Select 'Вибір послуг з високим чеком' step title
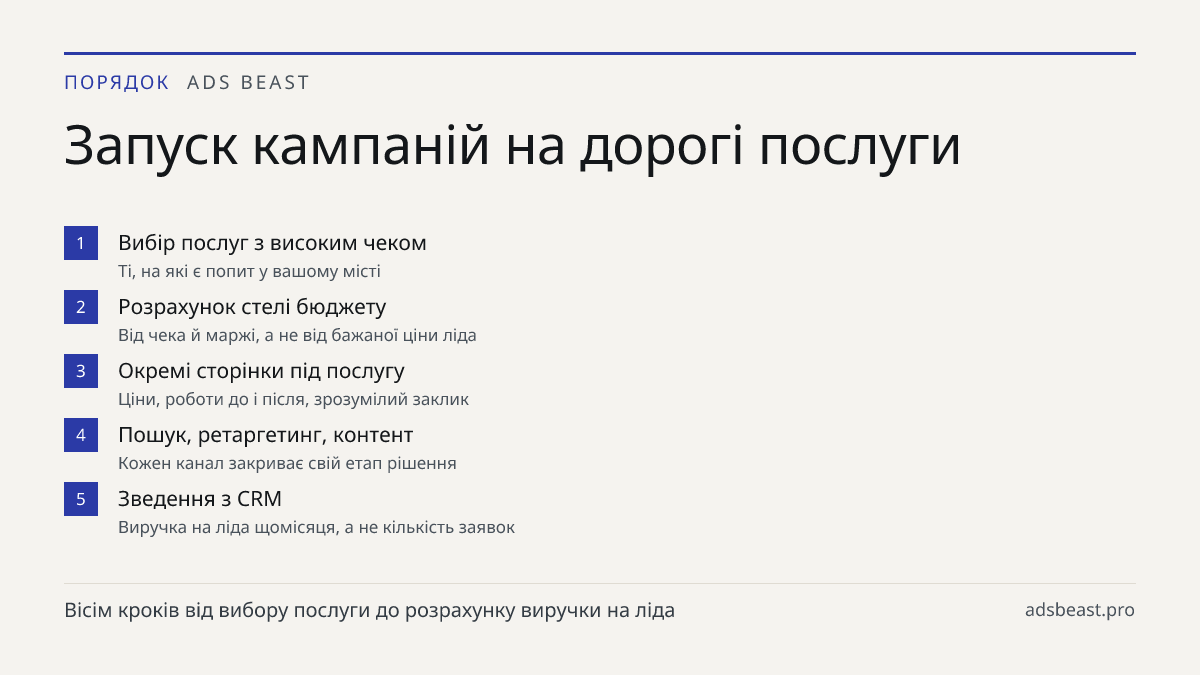Image resolution: width=1200 pixels, height=675 pixels. (272, 243)
